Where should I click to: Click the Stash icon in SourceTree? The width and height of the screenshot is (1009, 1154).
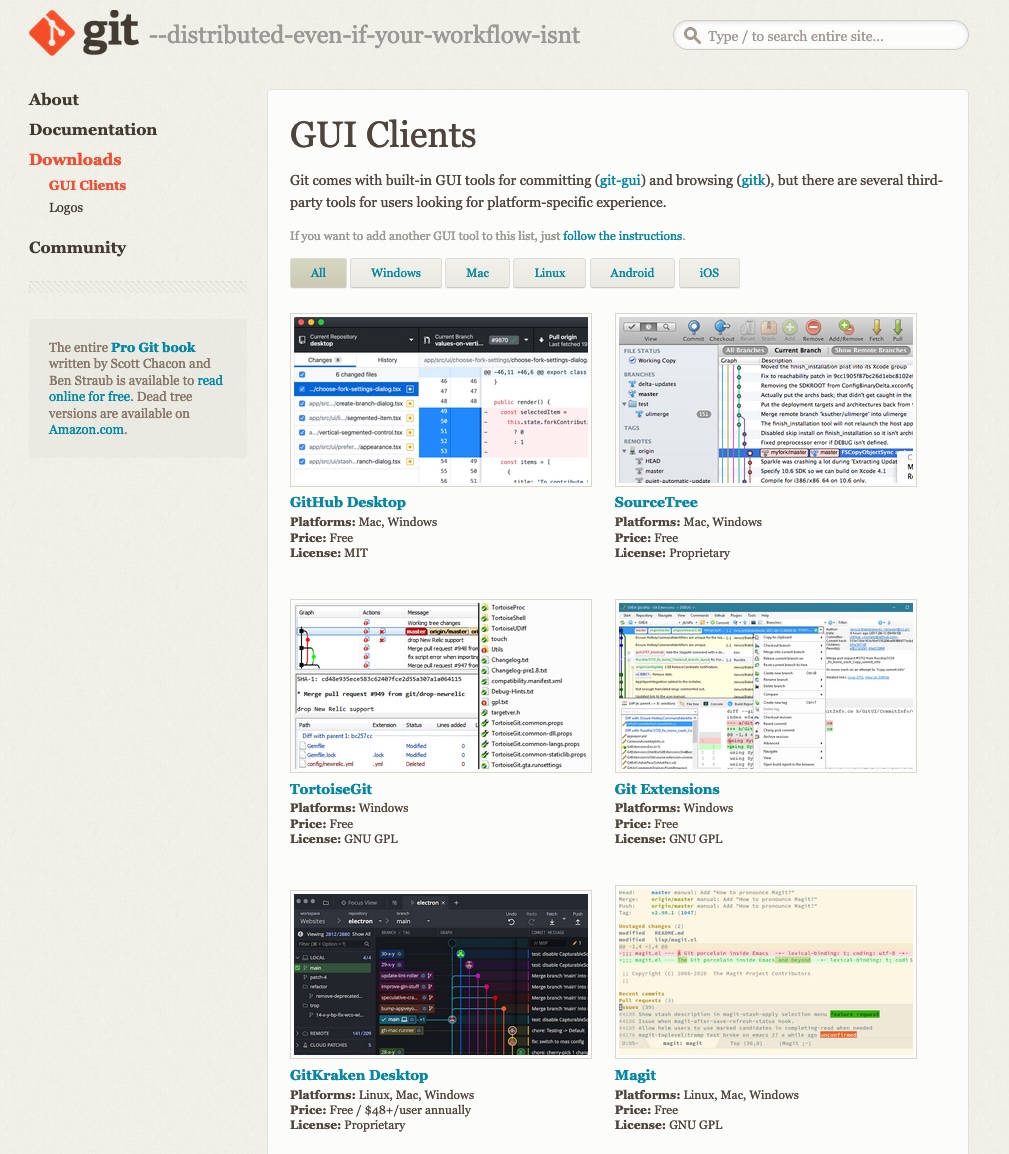[x=769, y=327]
